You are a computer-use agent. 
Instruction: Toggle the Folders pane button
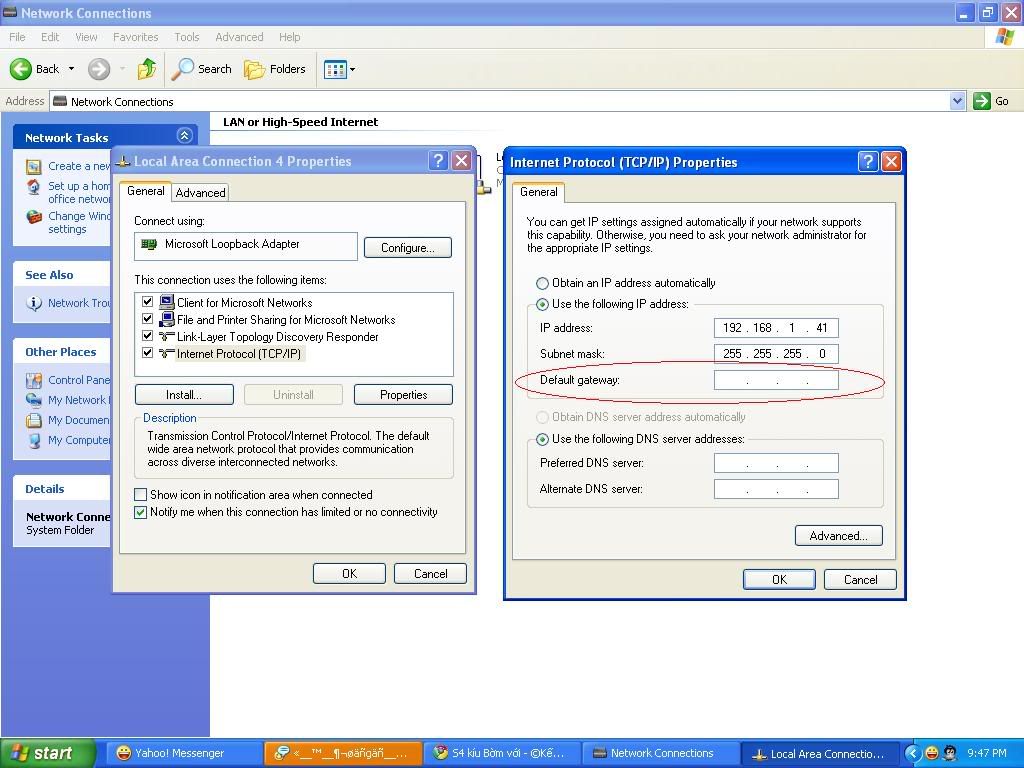pyautogui.click(x=275, y=69)
